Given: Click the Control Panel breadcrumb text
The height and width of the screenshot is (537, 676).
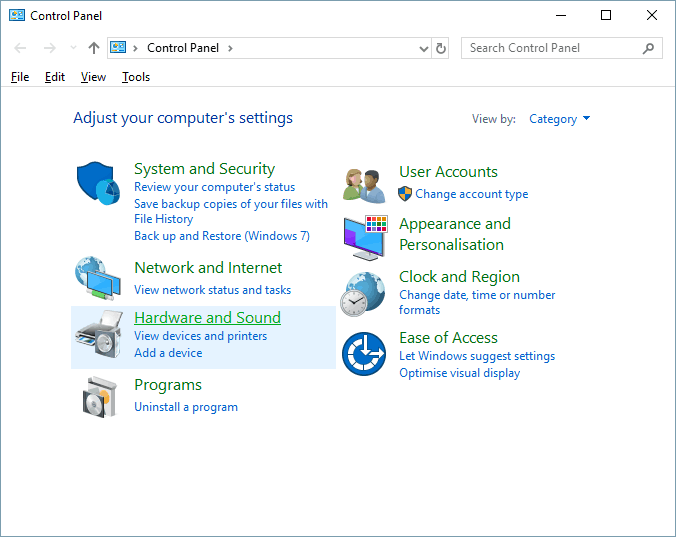Looking at the screenshot, I should pyautogui.click(x=183, y=48).
